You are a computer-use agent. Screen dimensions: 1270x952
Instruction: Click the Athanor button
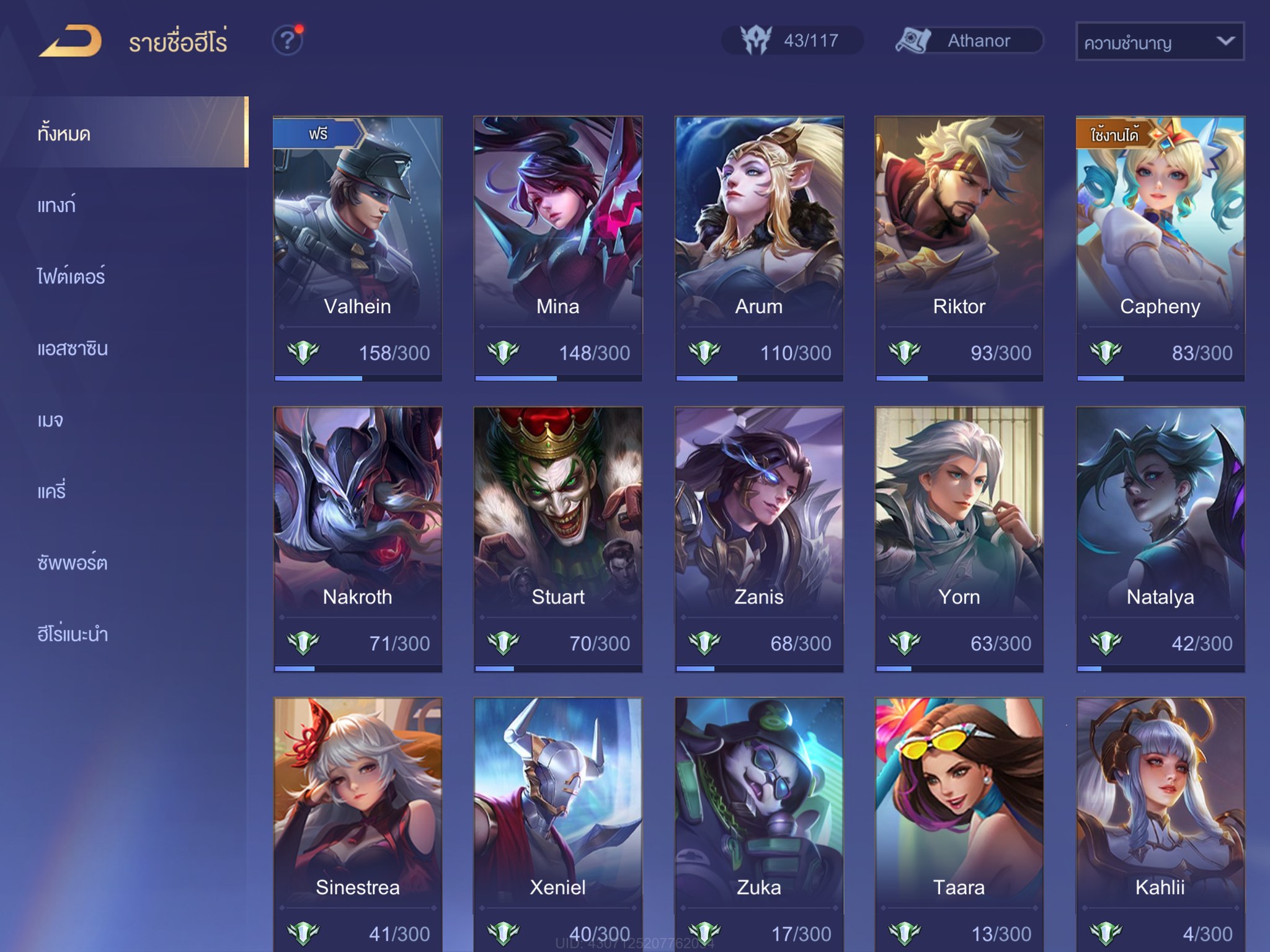[970, 40]
